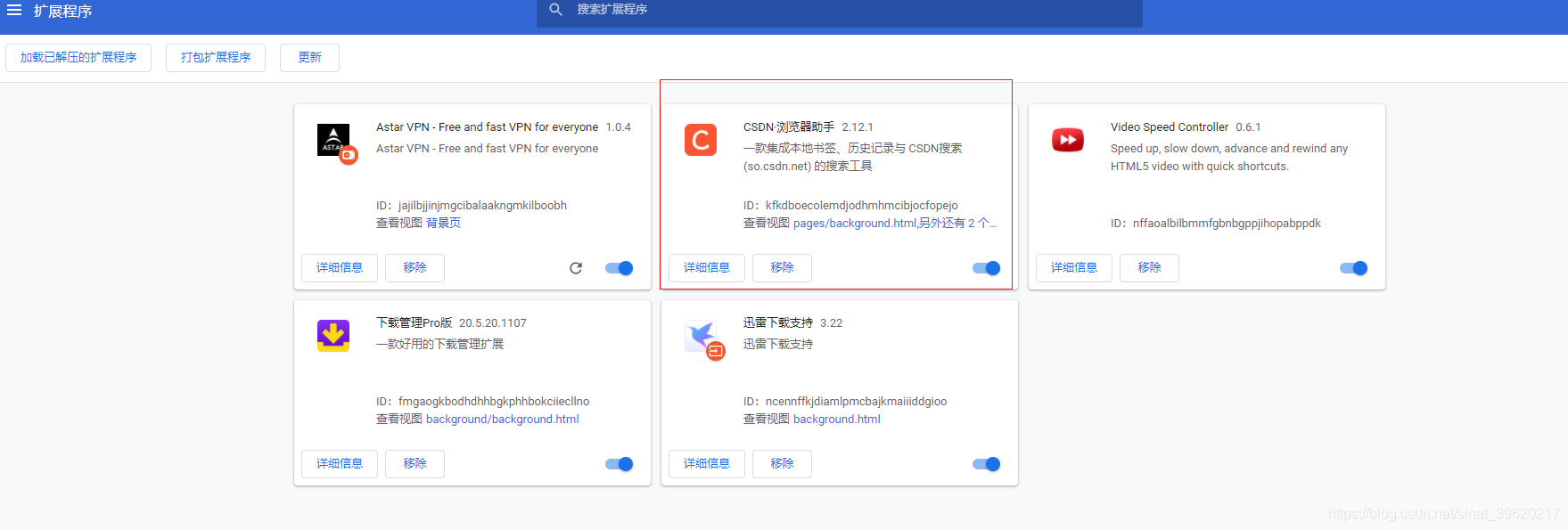Viewport: 1568px width, 530px height.
Task: Open background.html link of 迅雷下载支持
Action: (836, 419)
